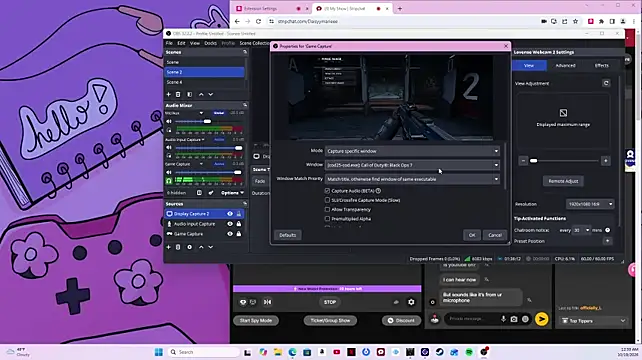Open scene filters icon in Scenes toolbar

[190, 95]
